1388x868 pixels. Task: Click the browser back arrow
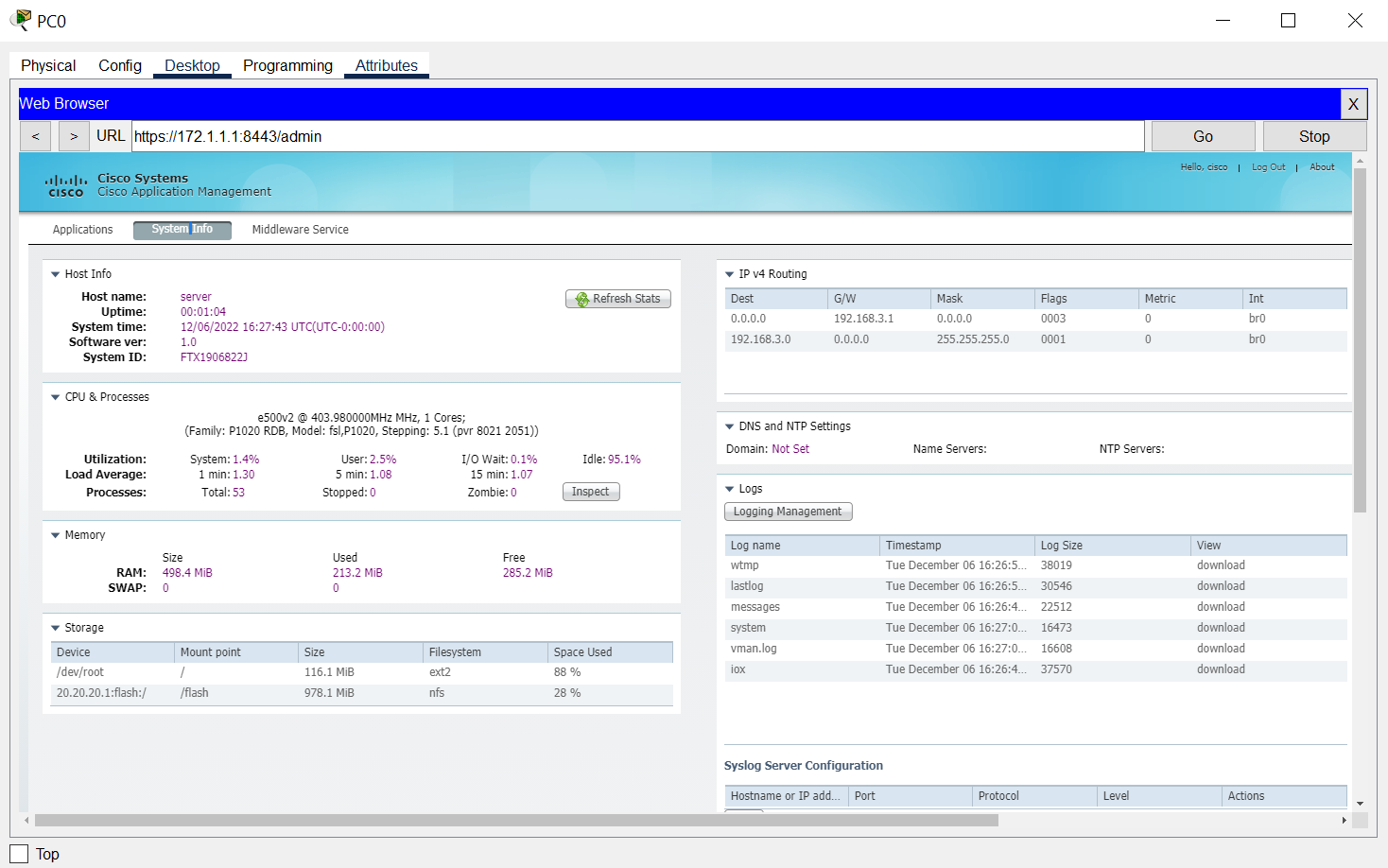tap(35, 135)
